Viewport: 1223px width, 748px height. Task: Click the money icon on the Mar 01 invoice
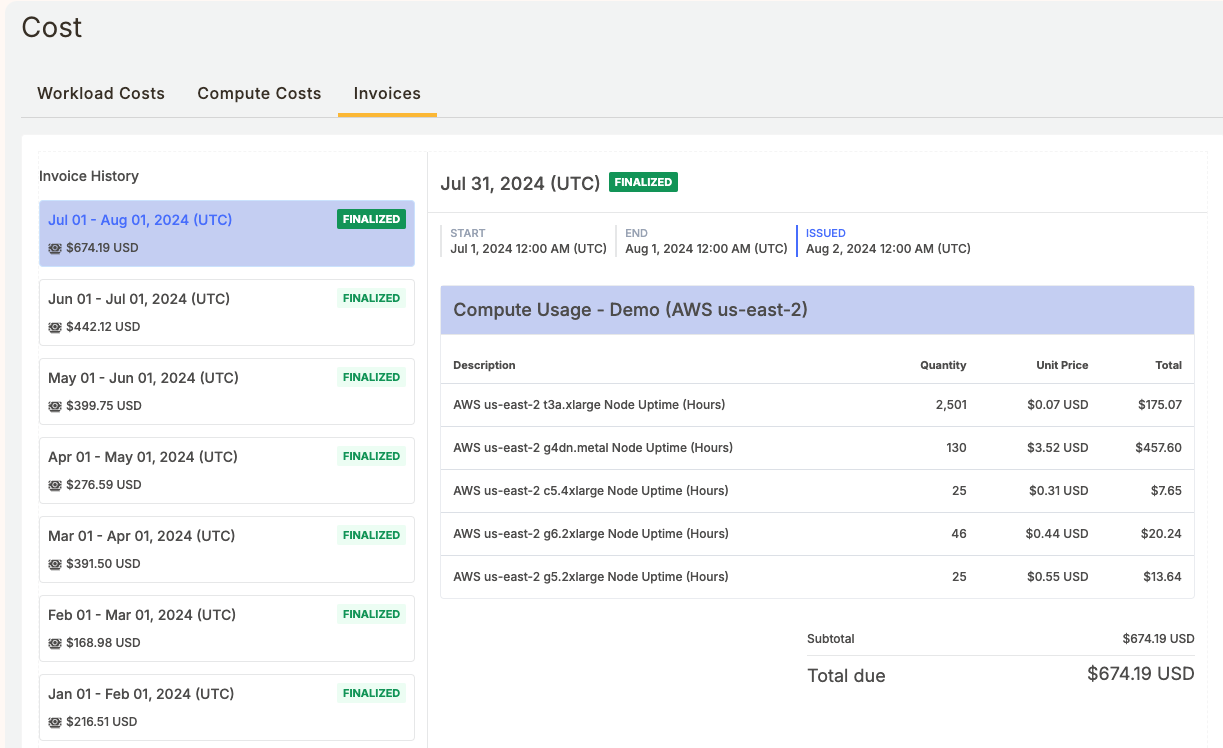(54, 563)
